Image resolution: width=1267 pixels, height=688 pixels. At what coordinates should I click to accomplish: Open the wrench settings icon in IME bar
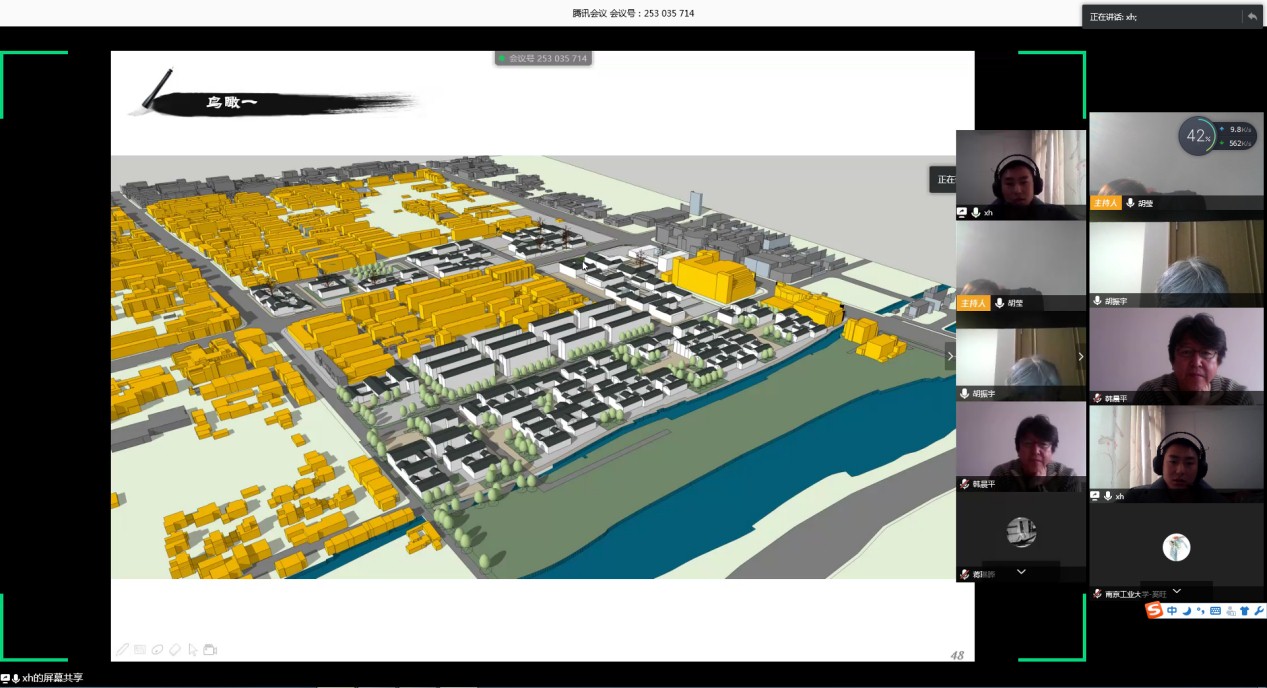pos(1257,611)
